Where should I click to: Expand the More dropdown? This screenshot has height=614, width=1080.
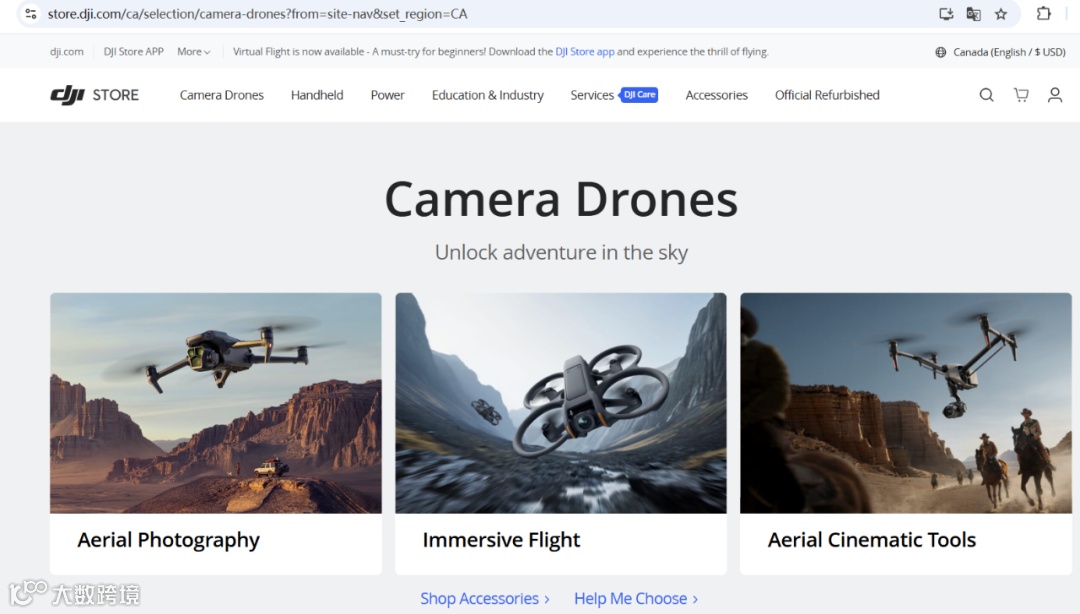[x=194, y=52]
